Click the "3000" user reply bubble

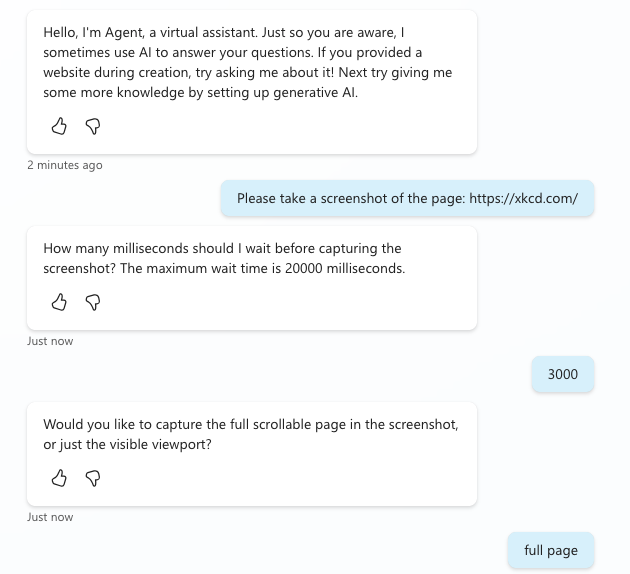(x=563, y=374)
